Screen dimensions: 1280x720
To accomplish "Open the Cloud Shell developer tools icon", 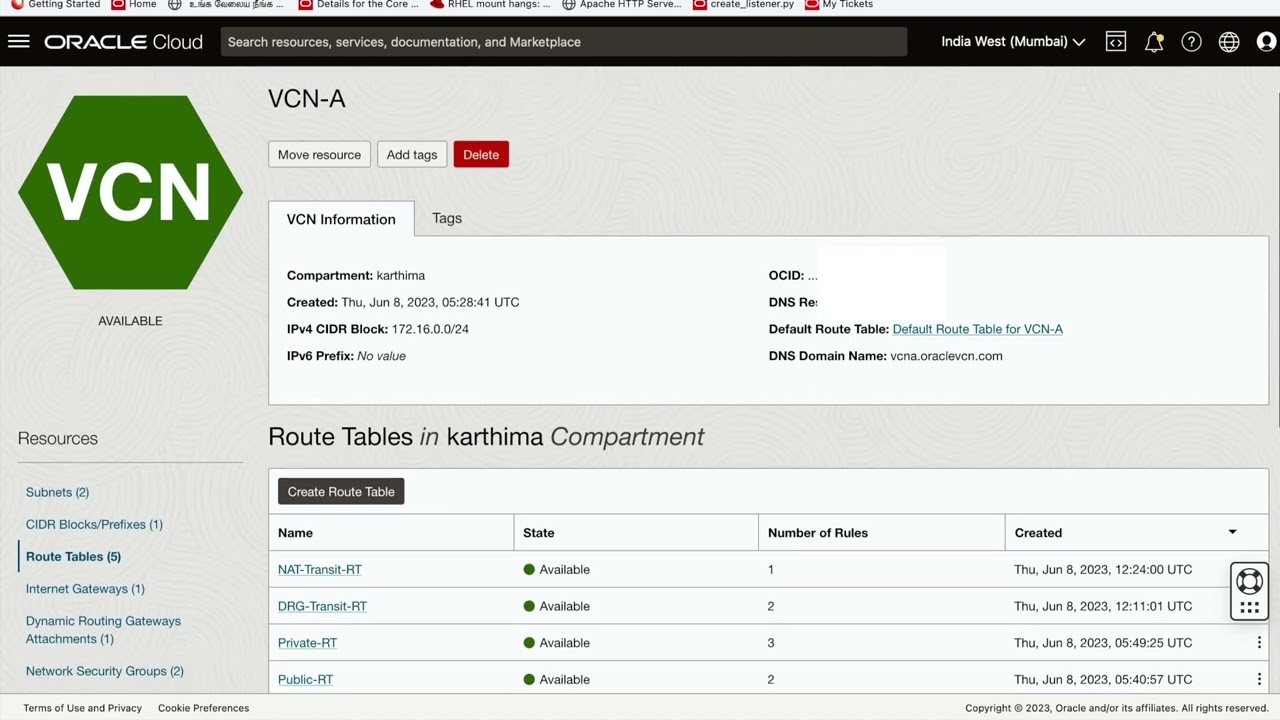I will tap(1116, 42).
